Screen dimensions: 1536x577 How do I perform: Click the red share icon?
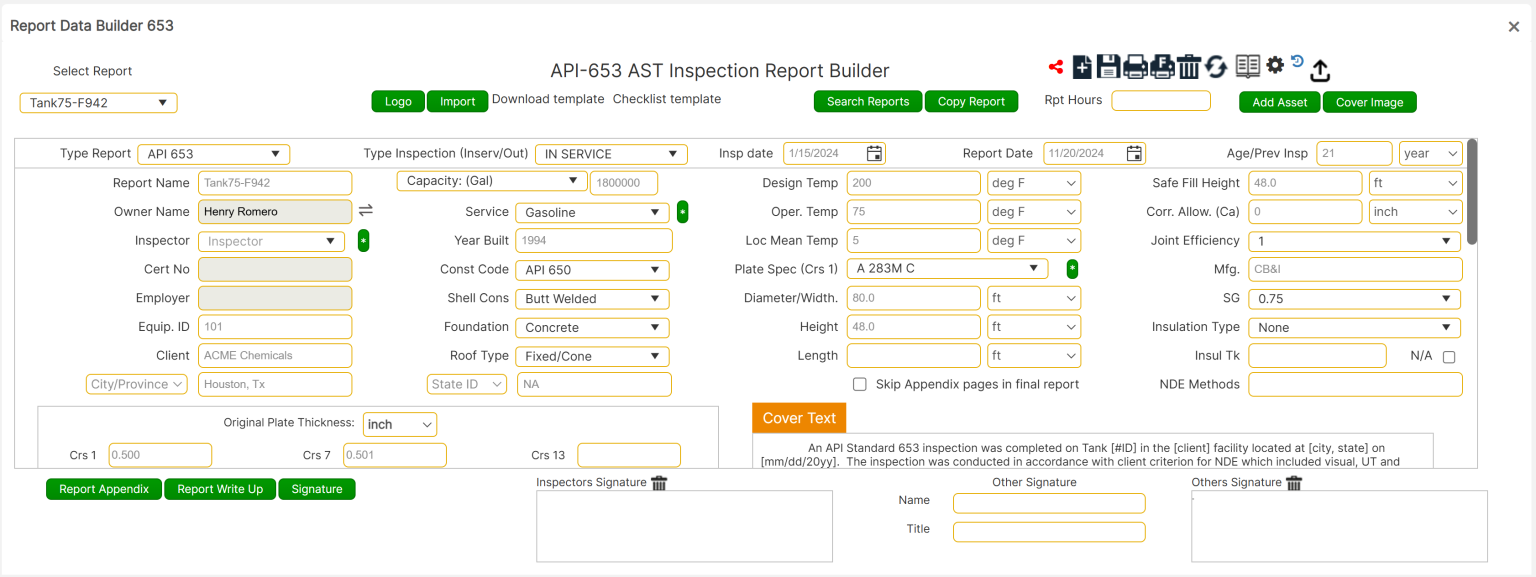[x=1056, y=66]
